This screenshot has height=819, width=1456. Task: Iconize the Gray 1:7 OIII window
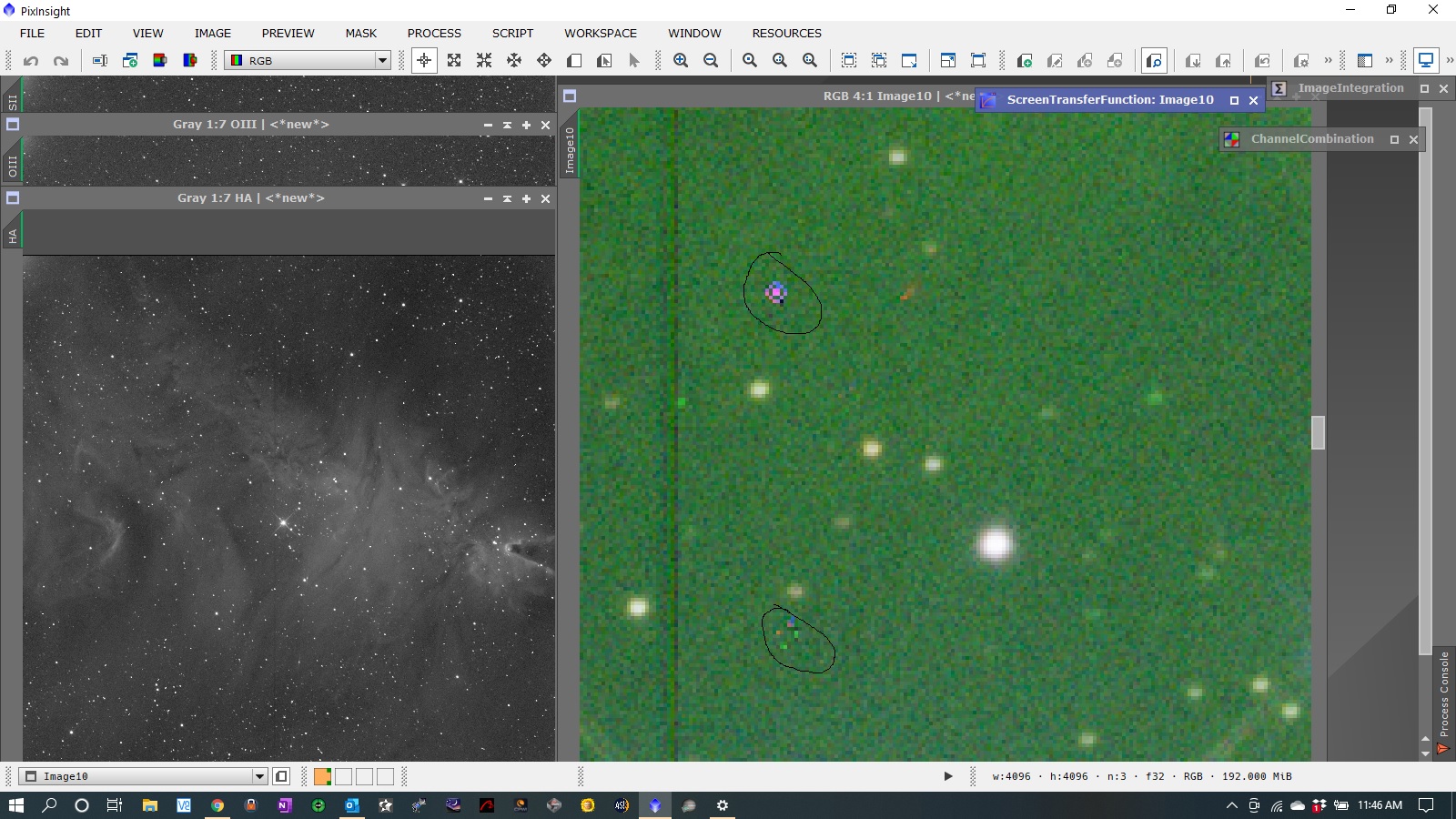coord(488,125)
